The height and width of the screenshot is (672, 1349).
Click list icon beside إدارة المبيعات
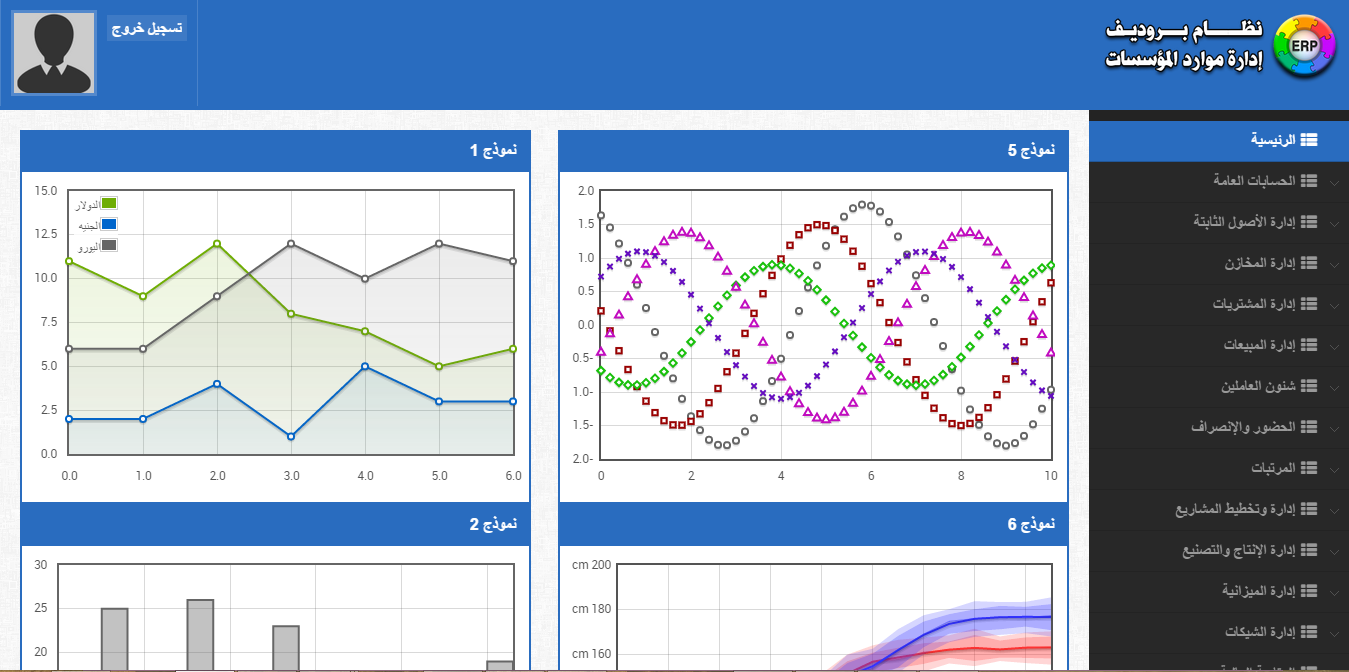click(1309, 345)
